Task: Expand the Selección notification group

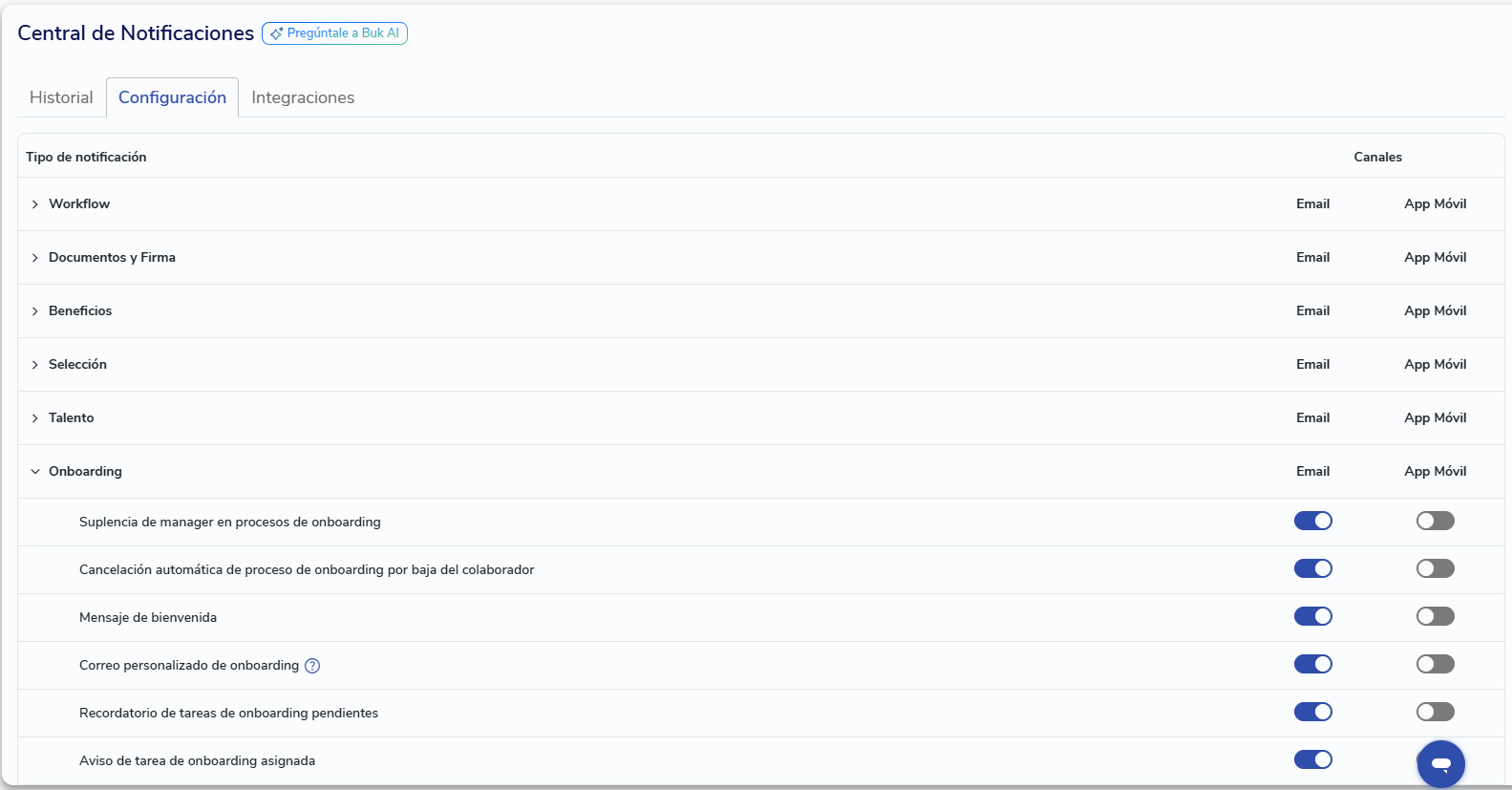Action: (x=35, y=365)
